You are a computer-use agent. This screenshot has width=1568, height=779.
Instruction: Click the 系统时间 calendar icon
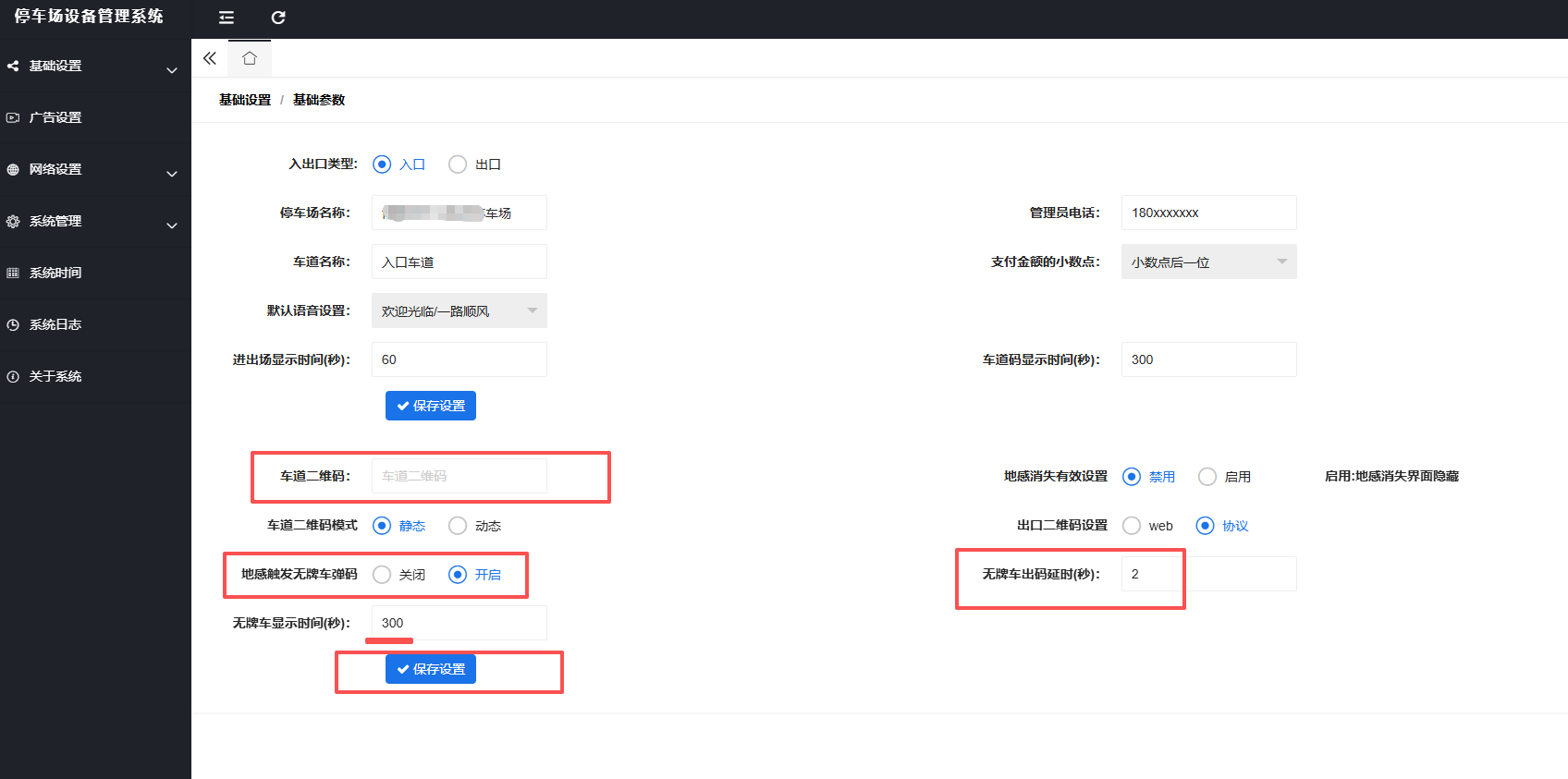tap(13, 273)
